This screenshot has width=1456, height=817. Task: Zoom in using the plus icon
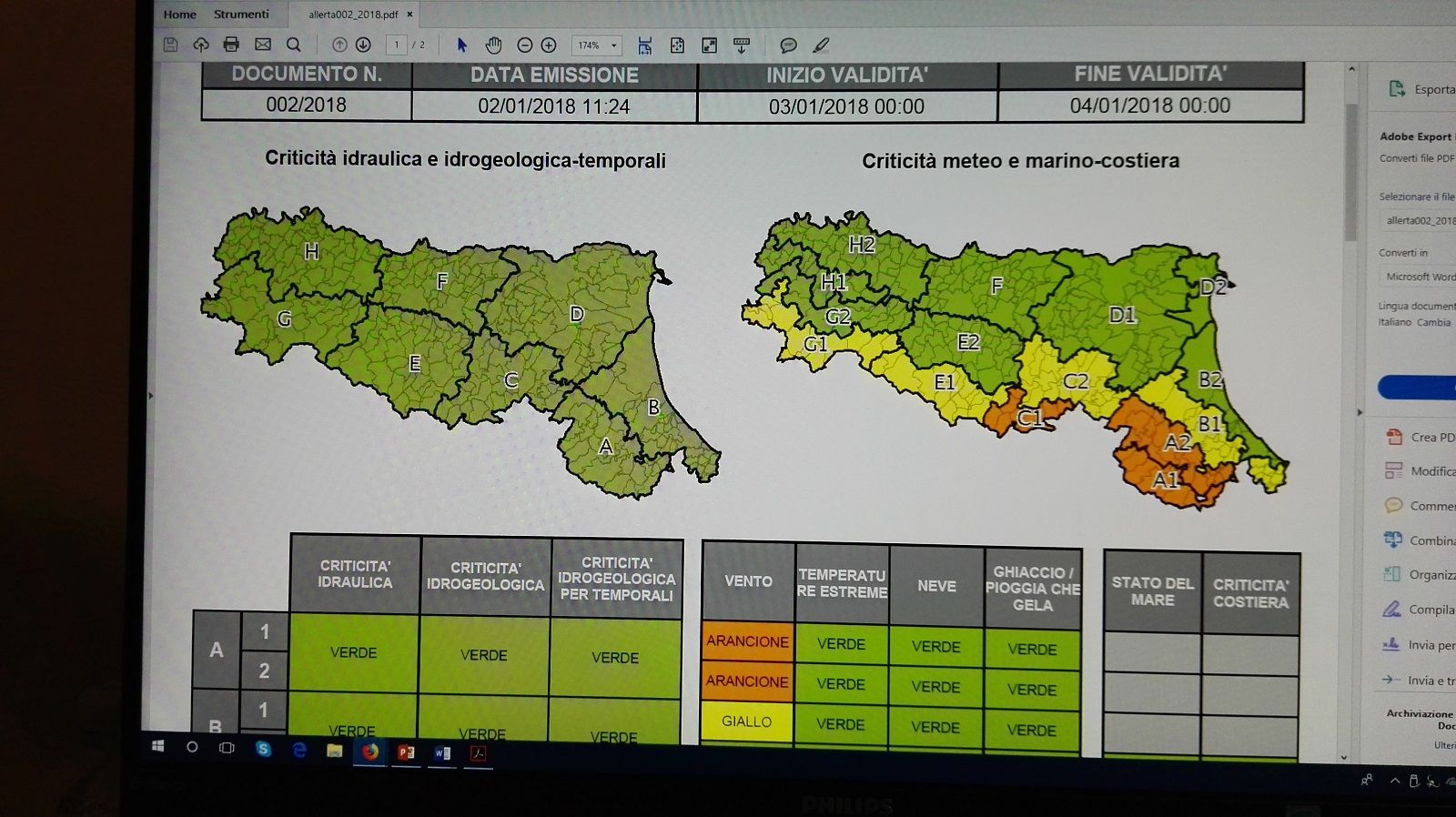point(549,45)
